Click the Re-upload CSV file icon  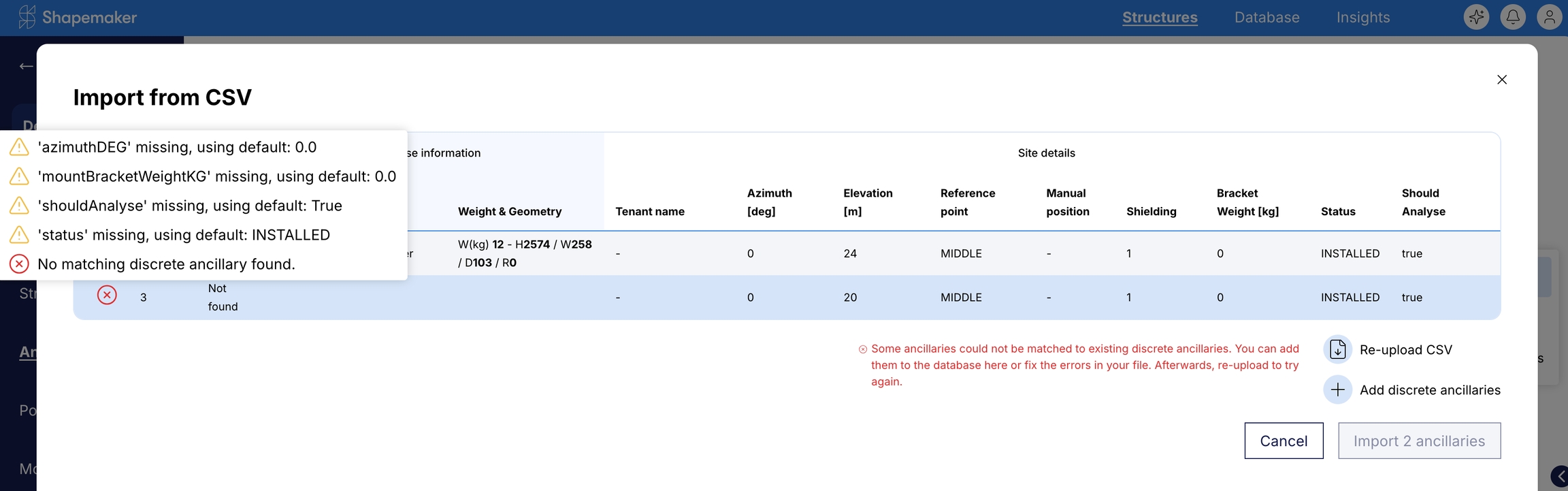pos(1337,349)
